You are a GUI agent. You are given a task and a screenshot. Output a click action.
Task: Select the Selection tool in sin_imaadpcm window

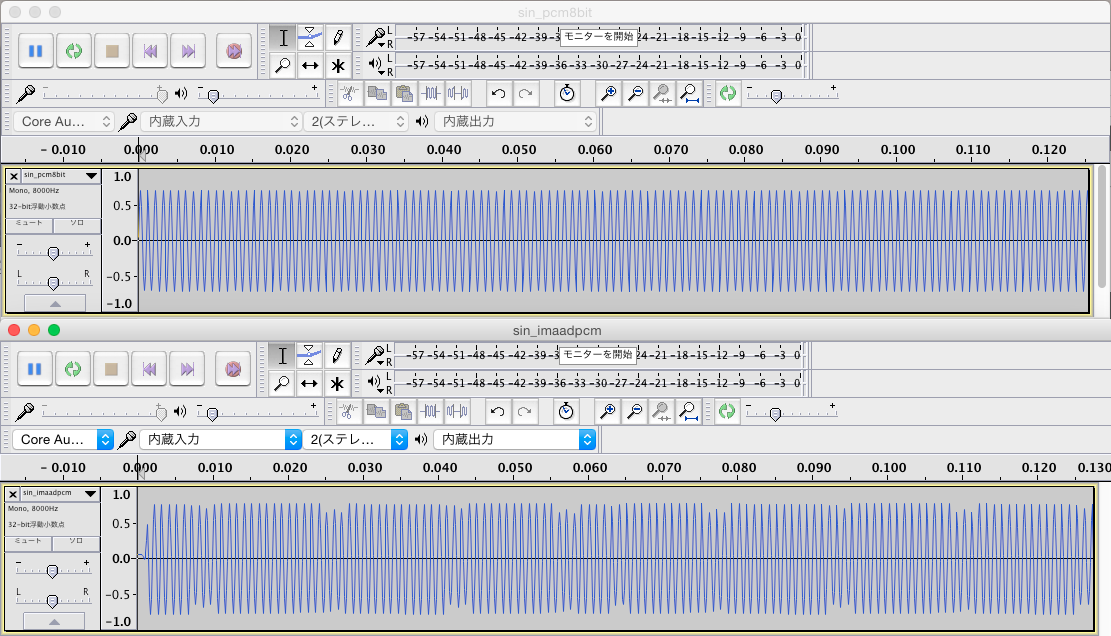tap(282, 356)
